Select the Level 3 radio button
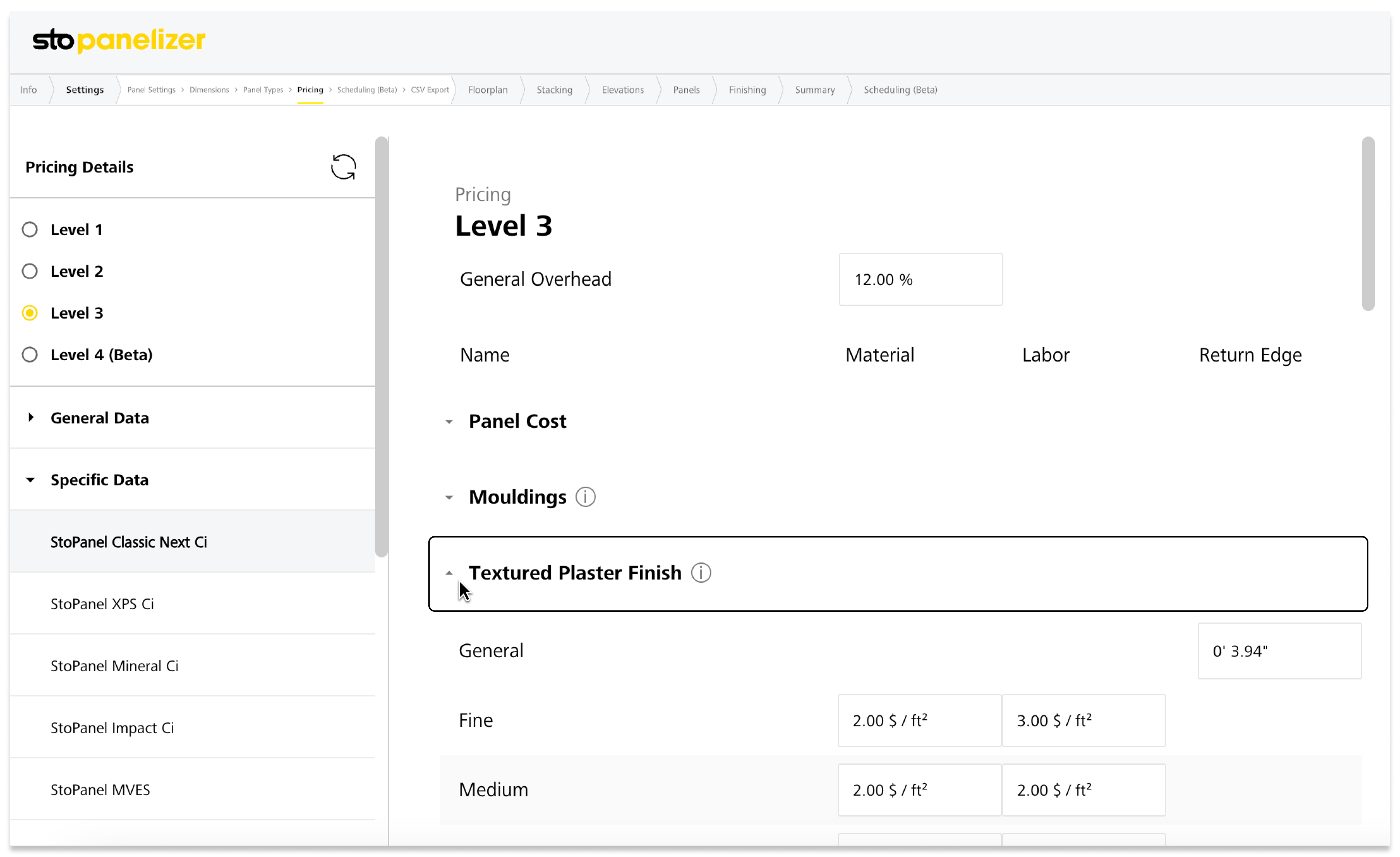The height and width of the screenshot is (857, 1400). (x=29, y=313)
